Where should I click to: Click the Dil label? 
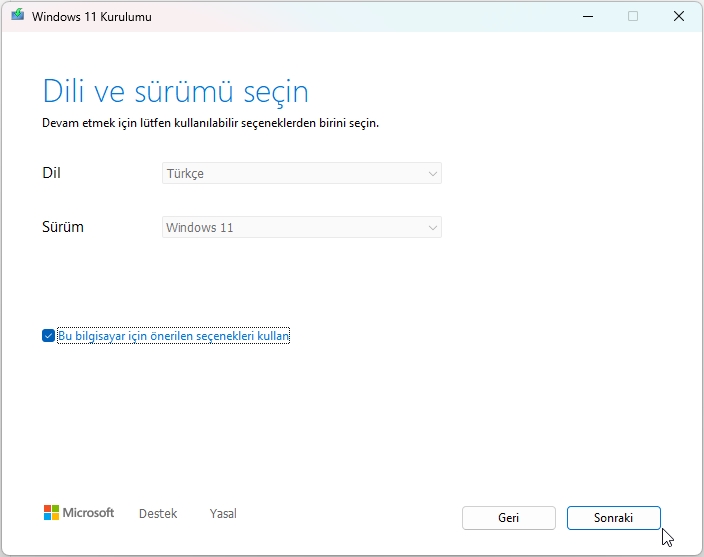pos(51,173)
